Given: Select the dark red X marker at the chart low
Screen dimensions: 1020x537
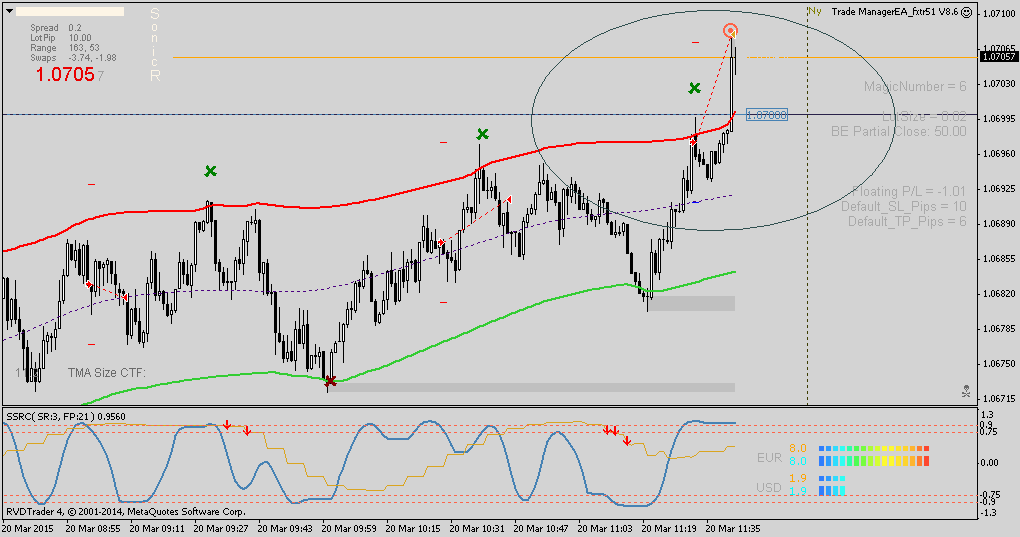Looking at the screenshot, I should (330, 382).
